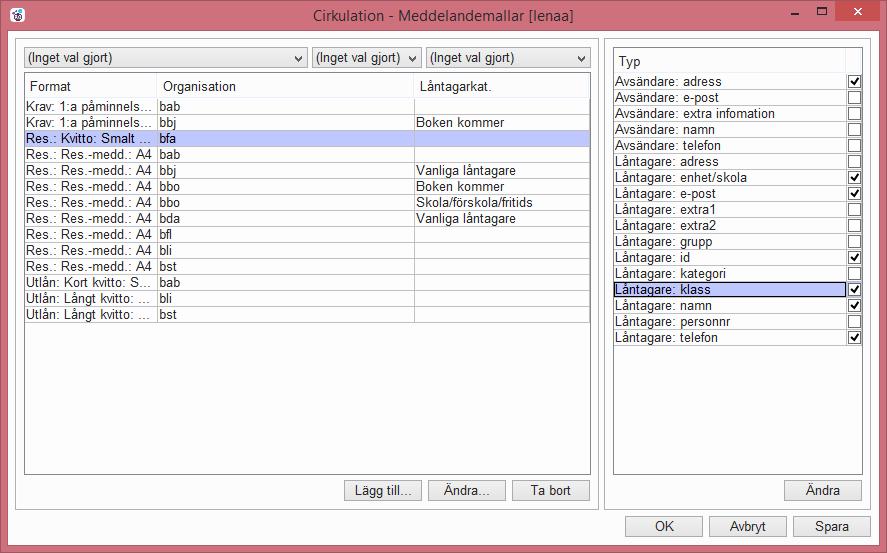Cancel with the Avbryt button

(747, 526)
